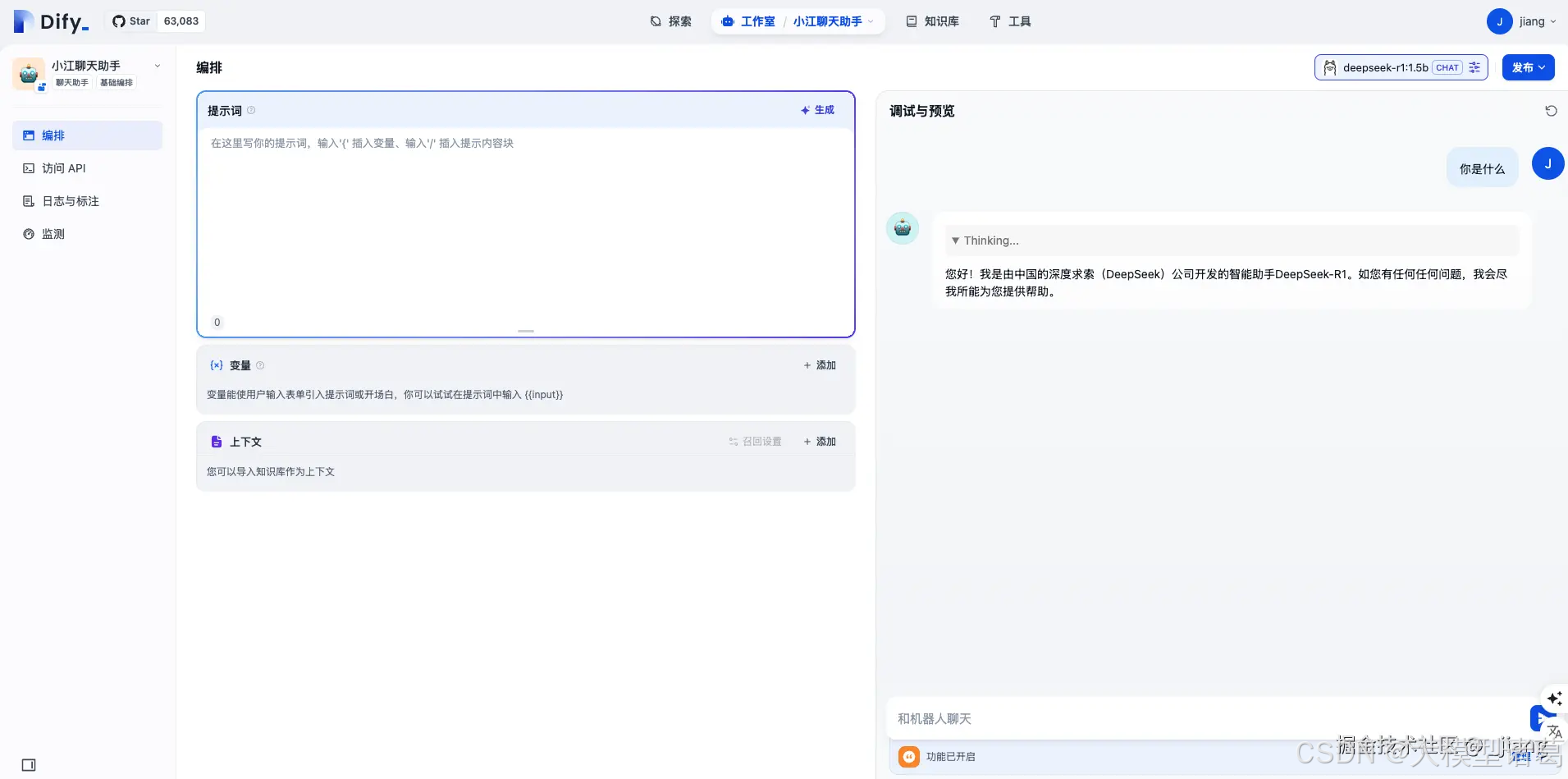Click the 生成 prompt generator sparkle
Viewport: 1568px width, 779px height.
pos(817,109)
